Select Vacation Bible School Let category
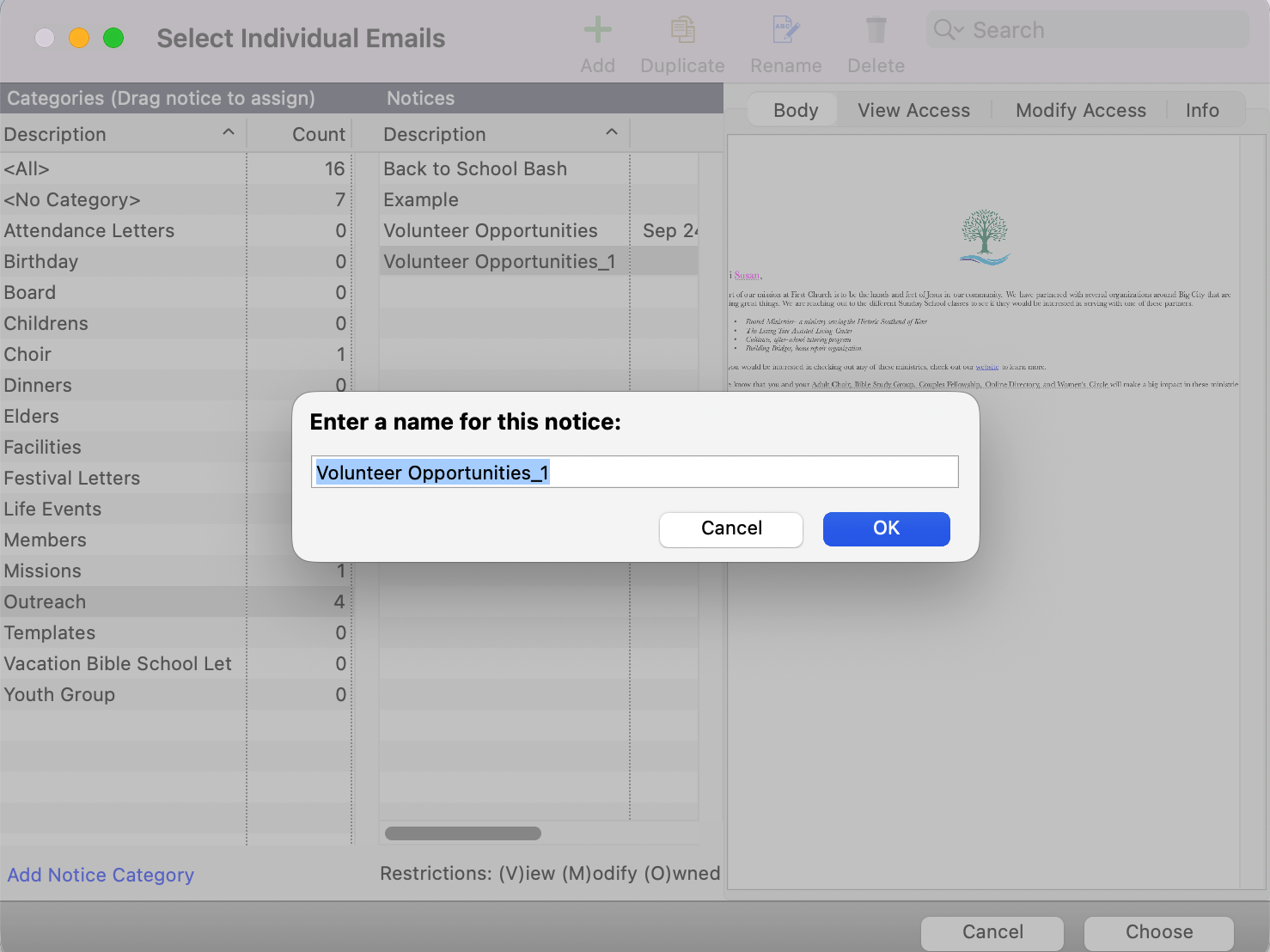Screen dimensions: 1270x952 175,663
